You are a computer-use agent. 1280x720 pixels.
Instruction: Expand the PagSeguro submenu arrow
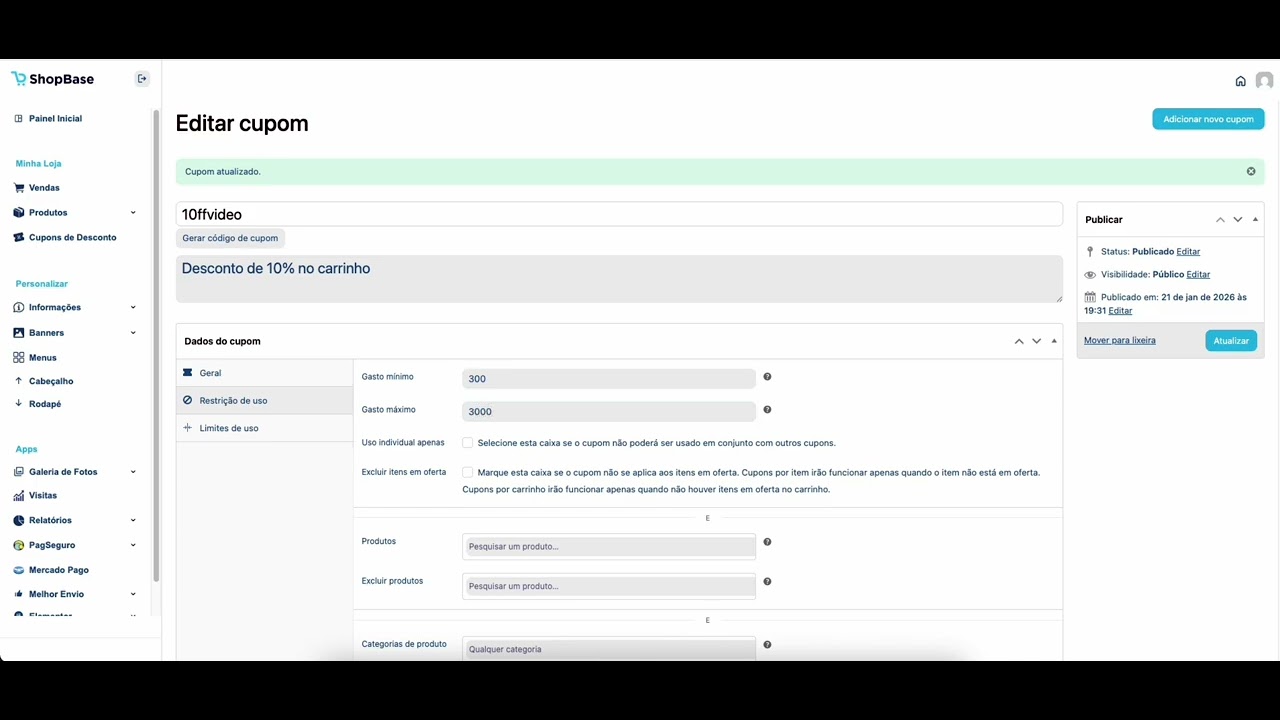point(133,546)
